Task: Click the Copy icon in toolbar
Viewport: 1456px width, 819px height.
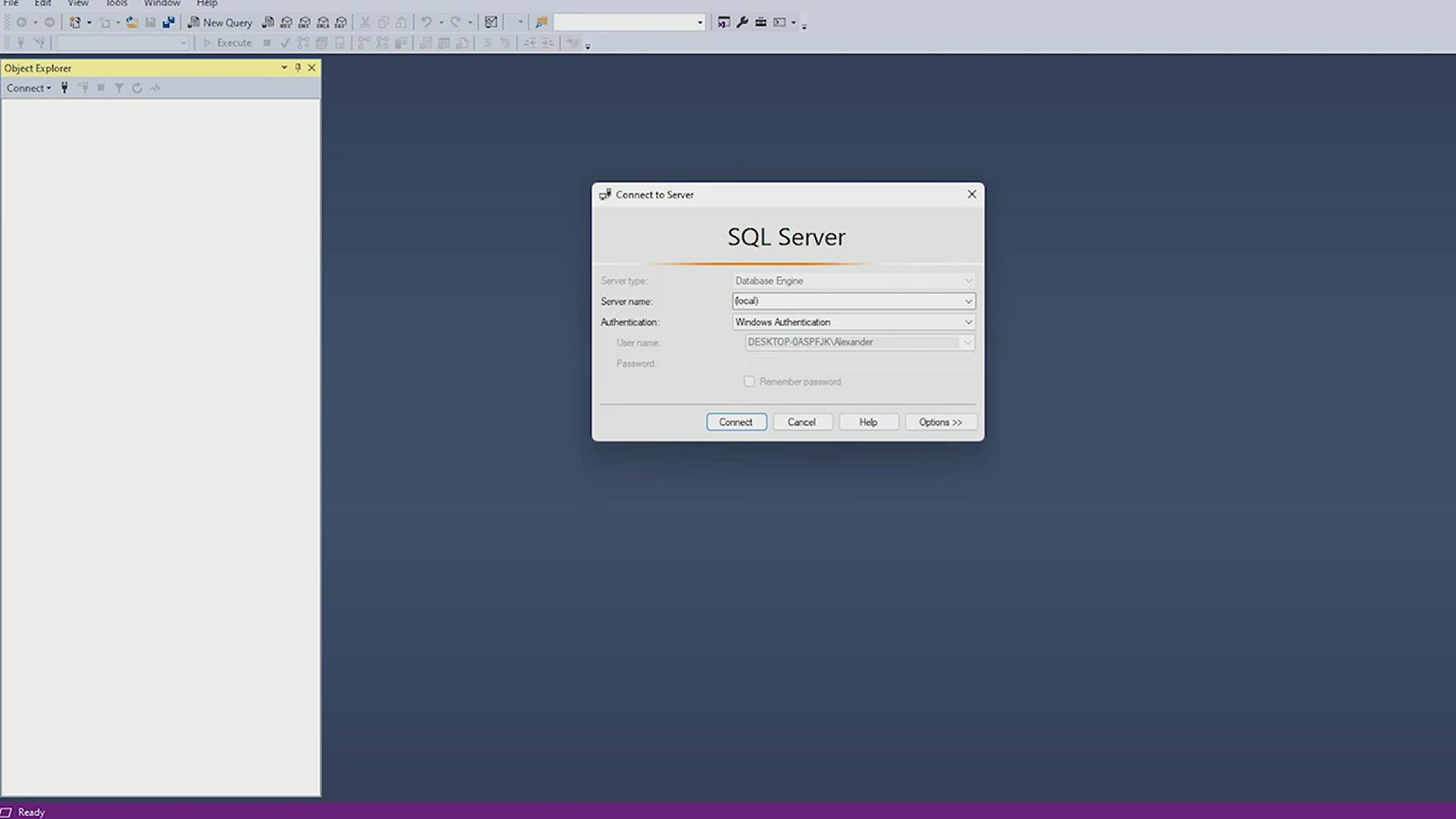Action: click(383, 22)
